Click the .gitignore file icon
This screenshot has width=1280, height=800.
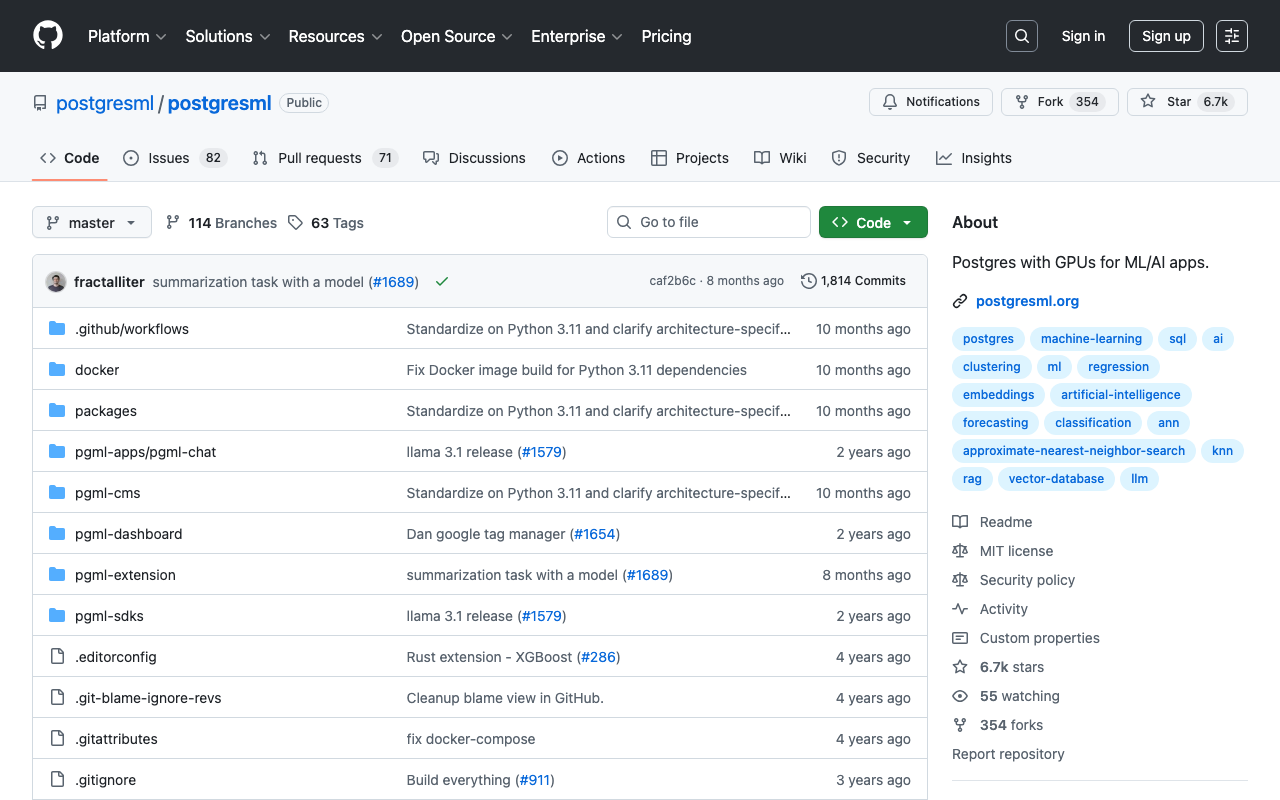click(x=57, y=780)
